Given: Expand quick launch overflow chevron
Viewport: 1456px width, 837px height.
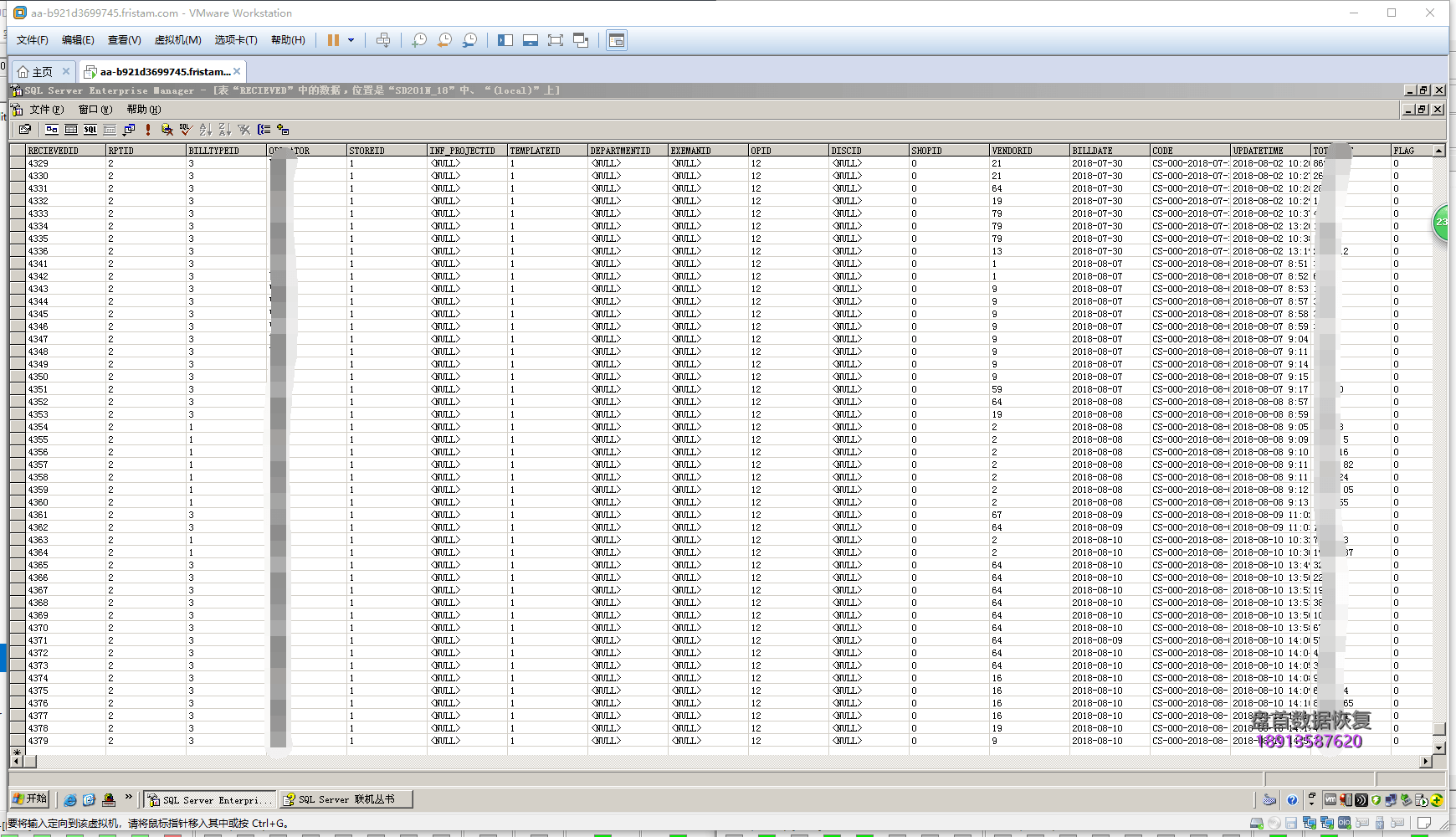Looking at the screenshot, I should [x=129, y=797].
